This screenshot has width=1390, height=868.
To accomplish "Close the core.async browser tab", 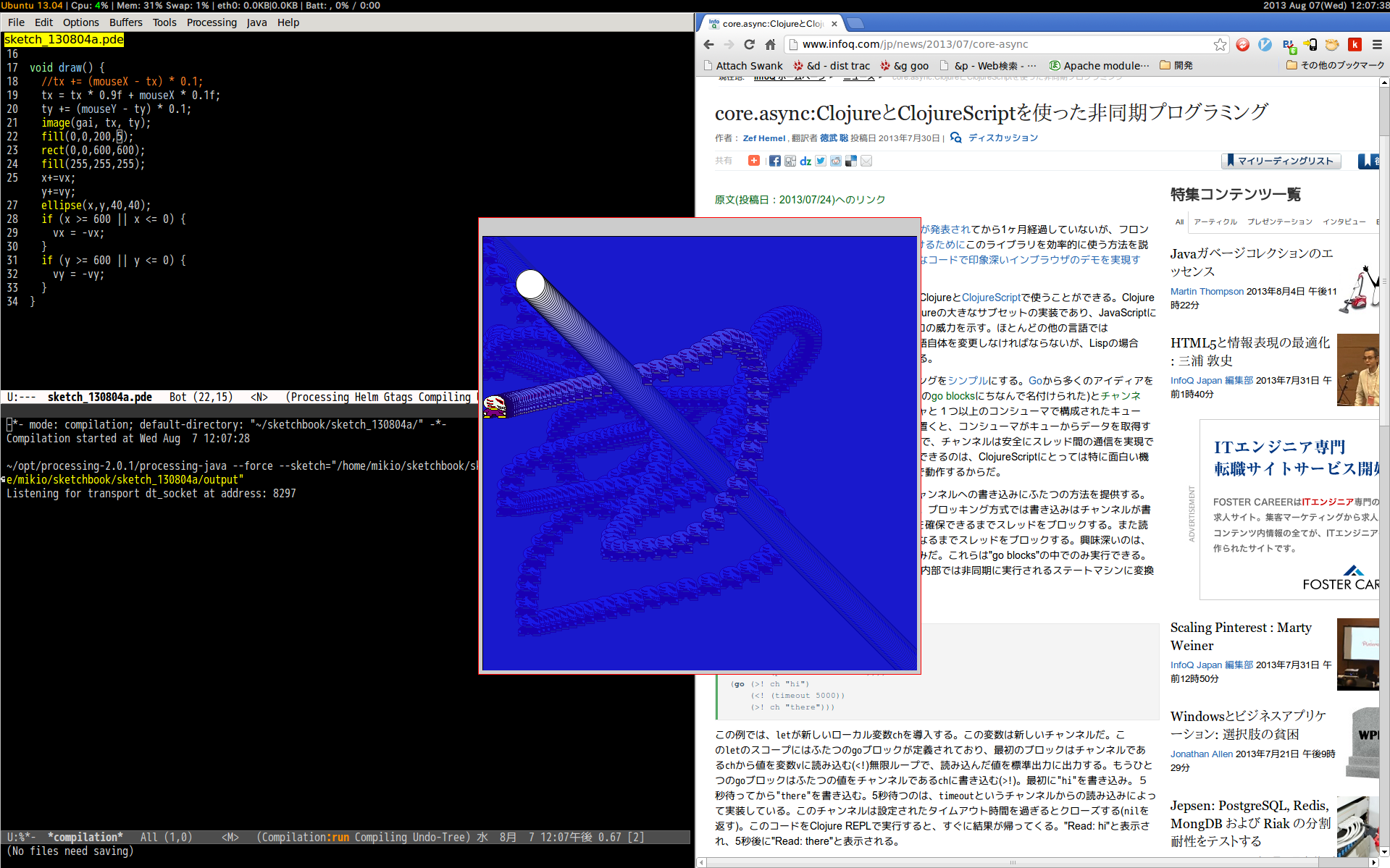I will tap(834, 24).
